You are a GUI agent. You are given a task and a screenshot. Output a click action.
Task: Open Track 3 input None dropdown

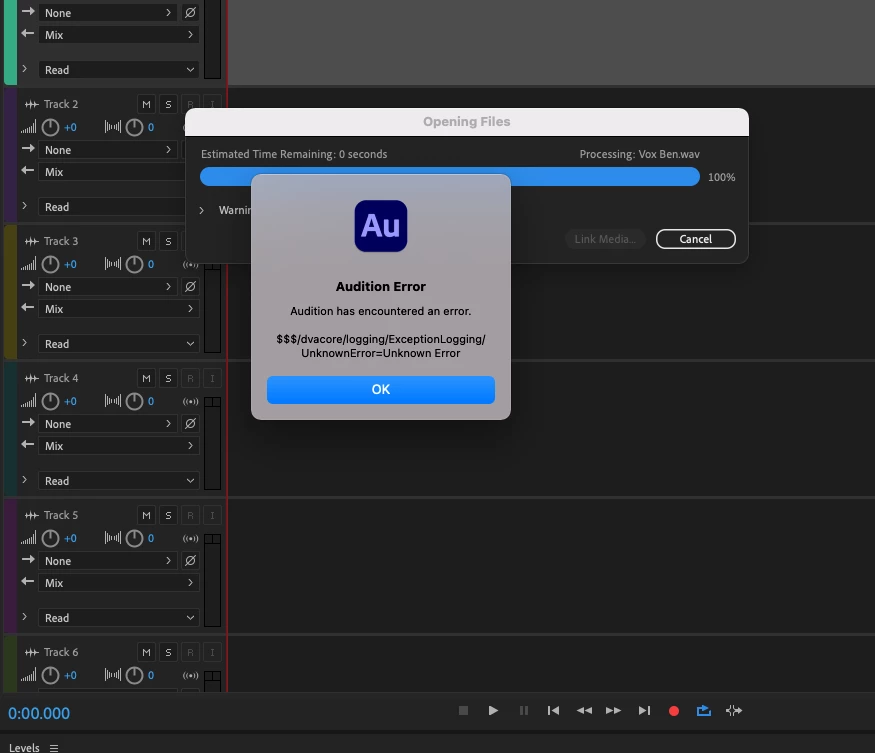coord(108,287)
